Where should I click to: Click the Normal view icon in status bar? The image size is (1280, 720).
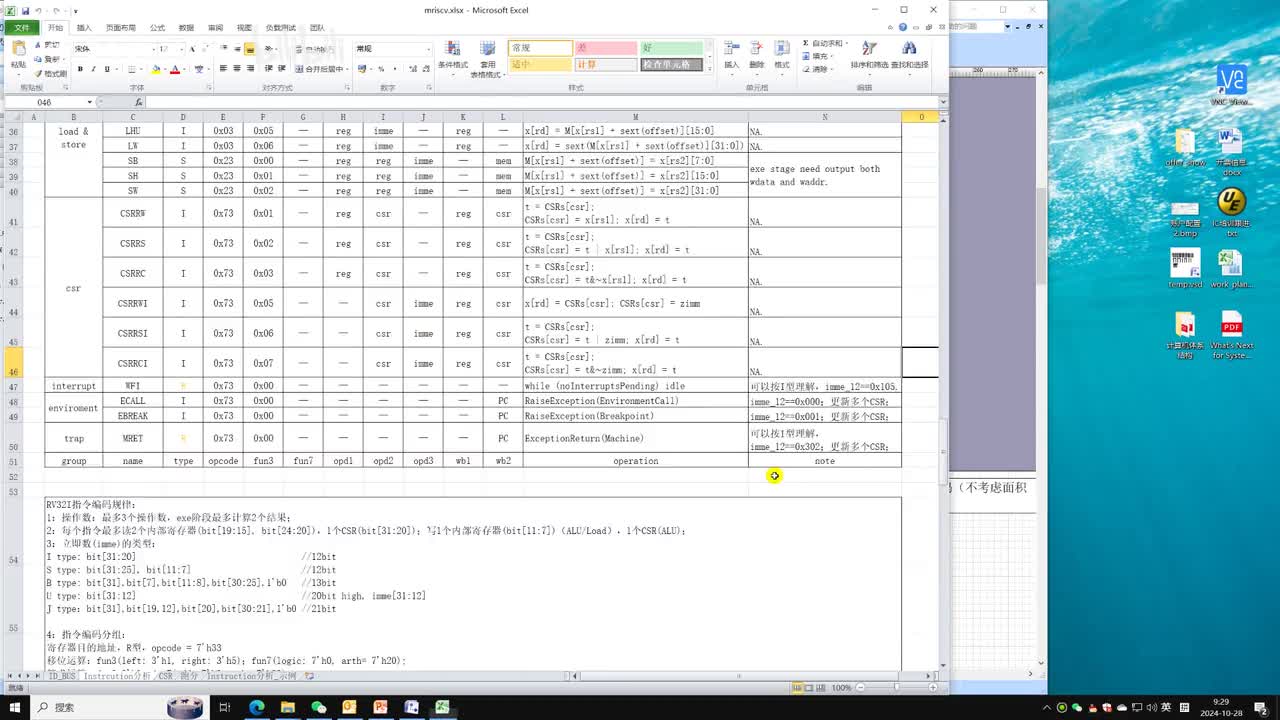(x=797, y=688)
